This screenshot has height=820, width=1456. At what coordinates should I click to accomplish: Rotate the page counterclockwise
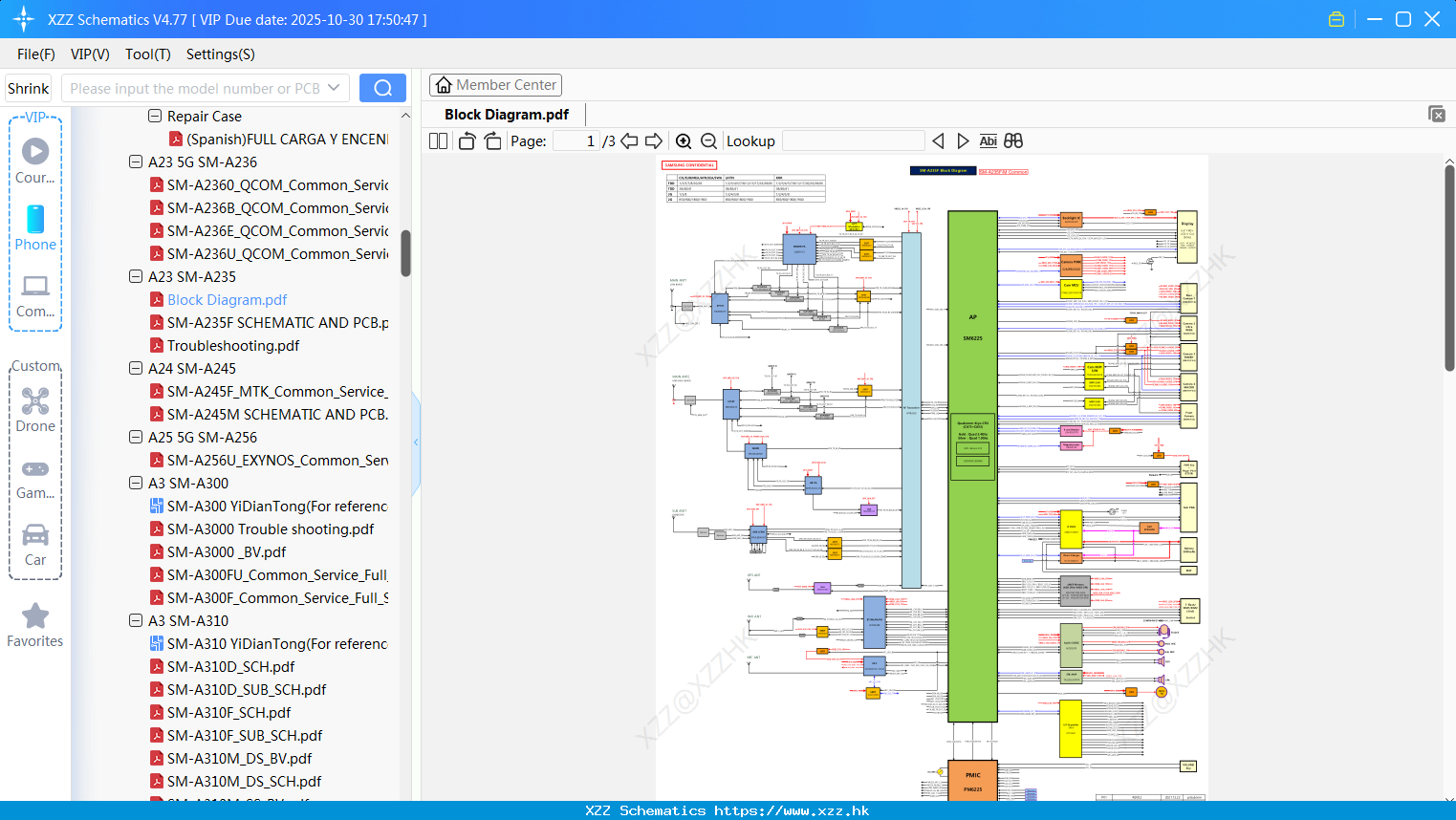click(x=467, y=140)
